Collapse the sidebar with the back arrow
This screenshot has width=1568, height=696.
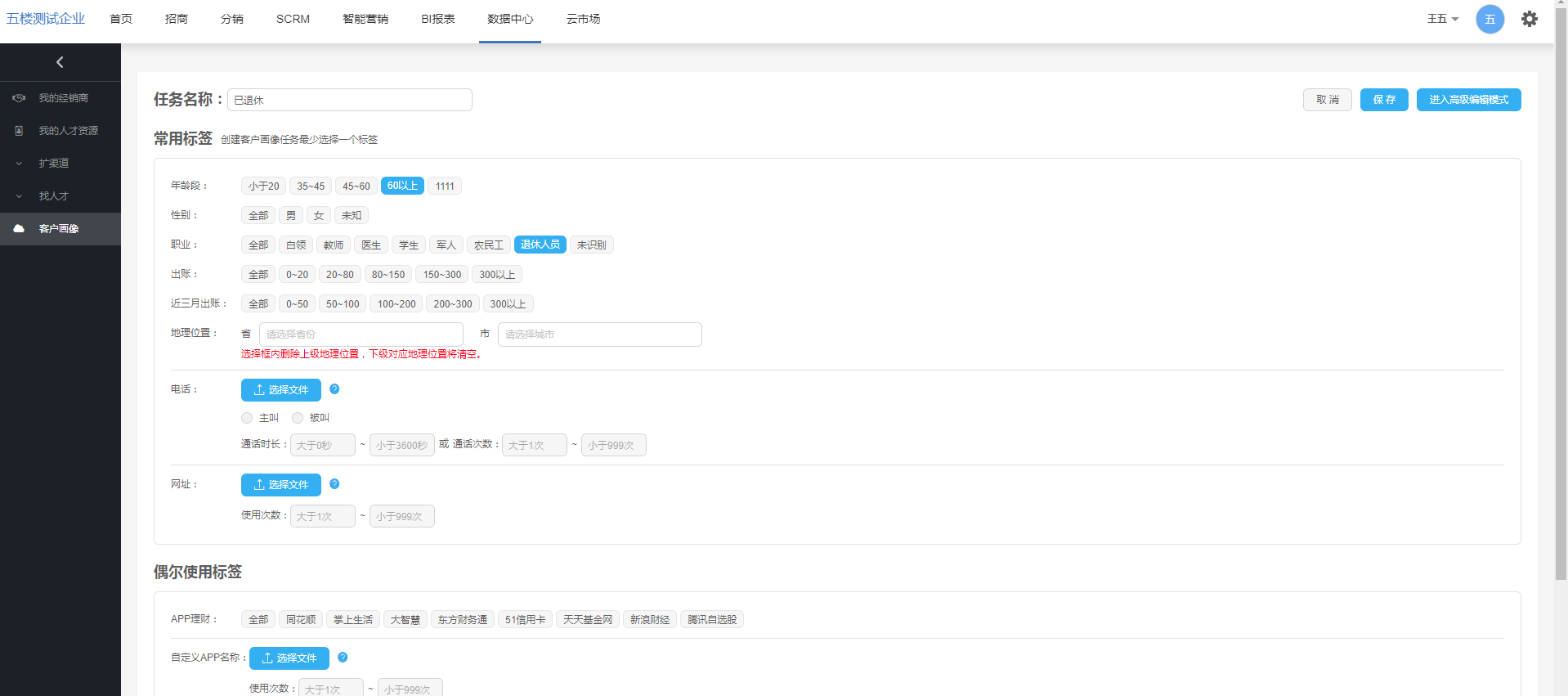coord(60,62)
